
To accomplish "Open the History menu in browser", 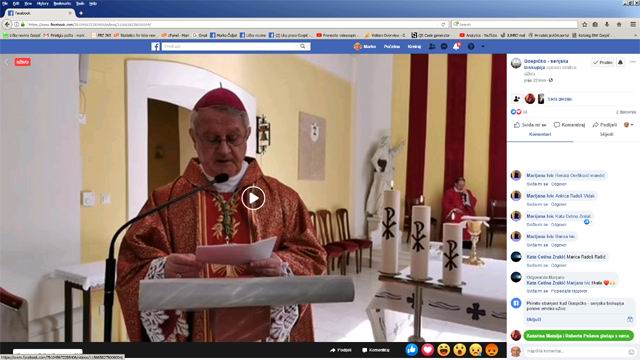I will coord(42,3).
